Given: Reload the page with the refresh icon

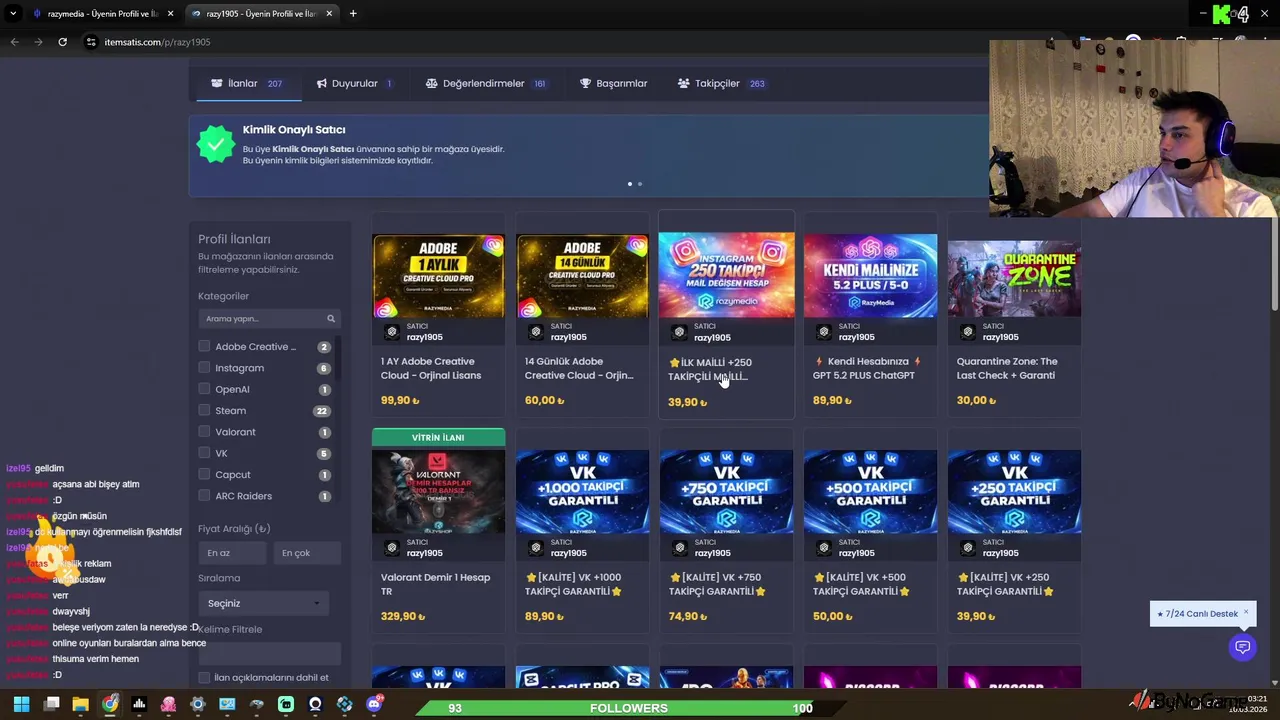Looking at the screenshot, I should click(62, 42).
